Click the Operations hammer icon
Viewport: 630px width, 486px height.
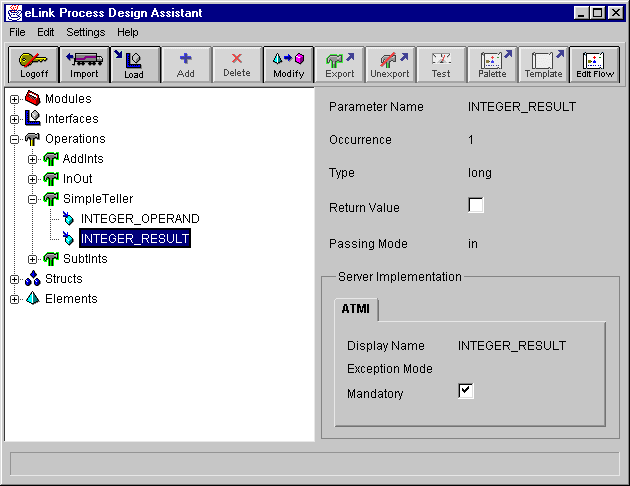[33, 139]
